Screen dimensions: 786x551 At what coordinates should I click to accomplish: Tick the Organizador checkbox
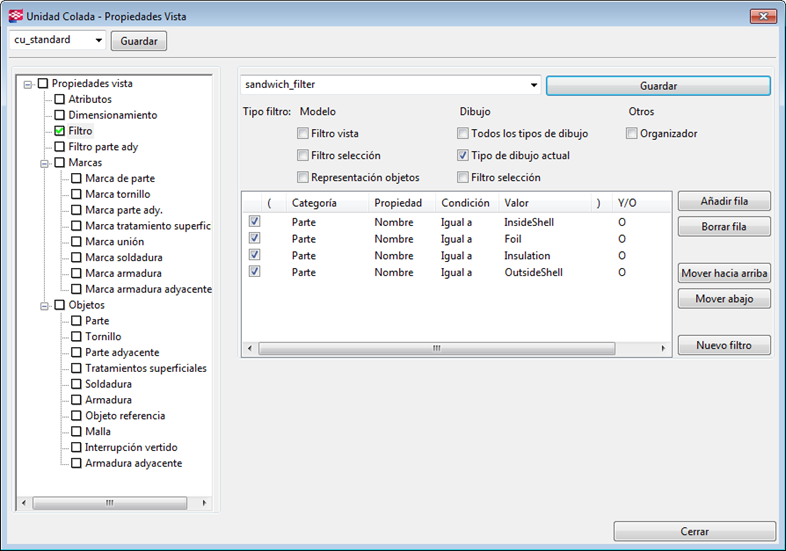pos(632,134)
